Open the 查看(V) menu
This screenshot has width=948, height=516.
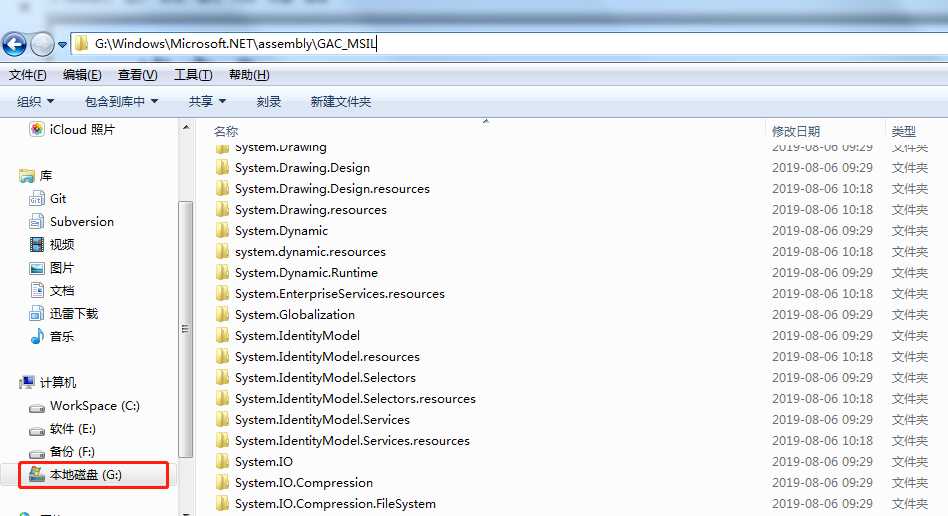tap(137, 75)
